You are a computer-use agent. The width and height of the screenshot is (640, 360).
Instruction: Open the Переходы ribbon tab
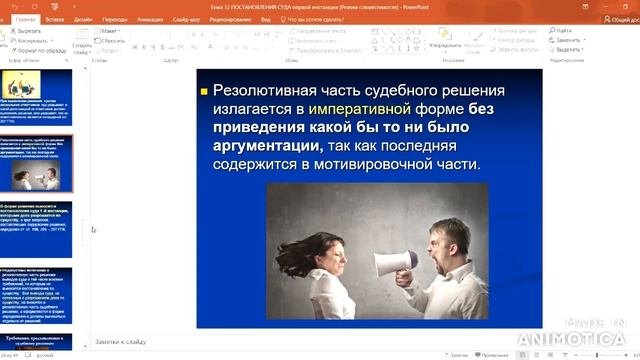coord(115,19)
